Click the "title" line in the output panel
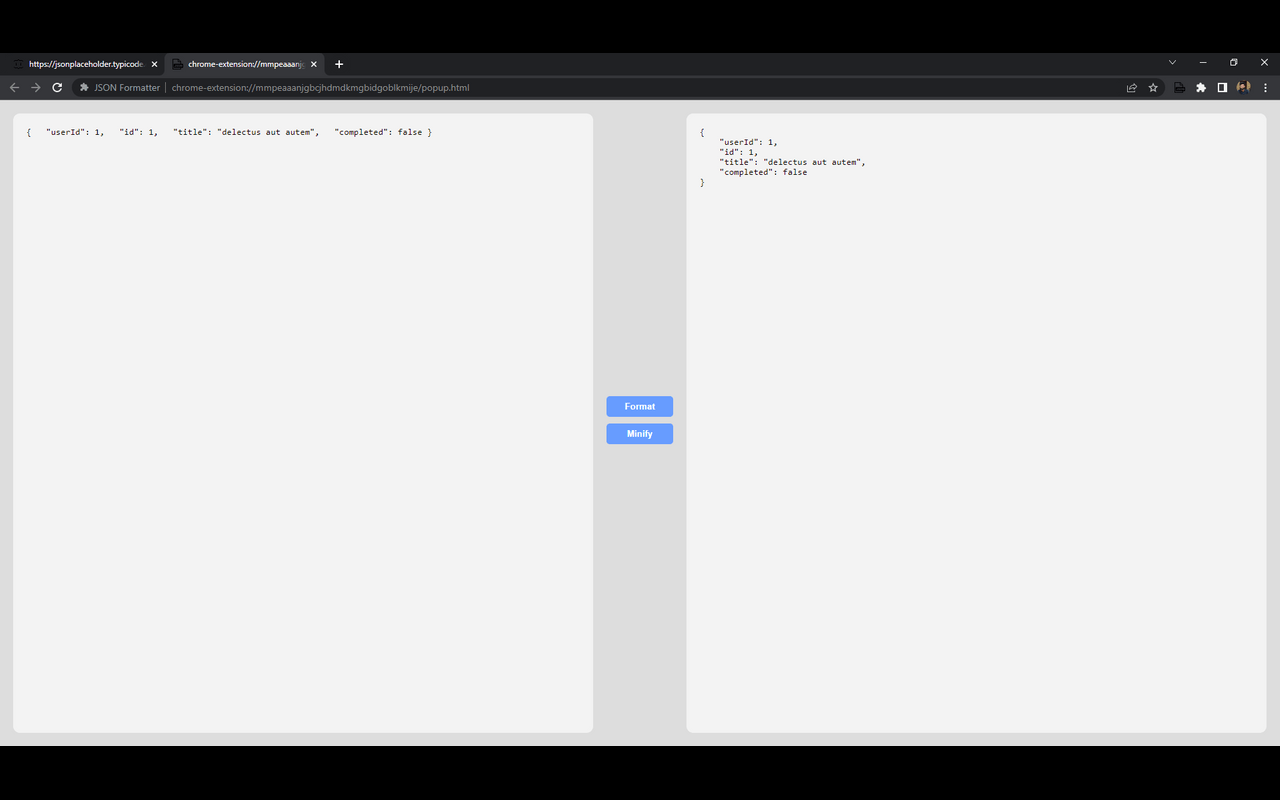This screenshot has width=1280, height=800. click(792, 162)
